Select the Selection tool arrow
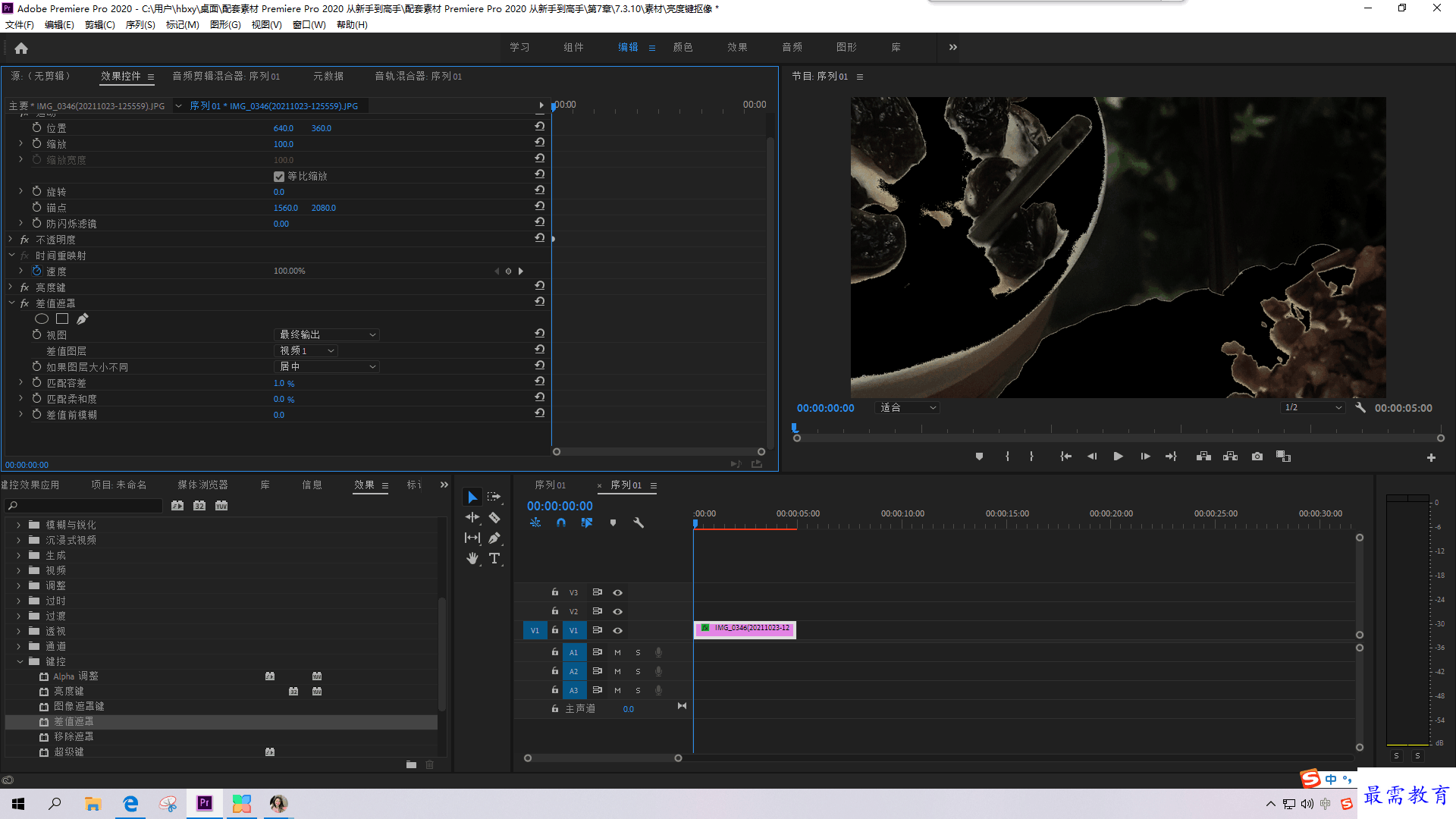 point(472,497)
